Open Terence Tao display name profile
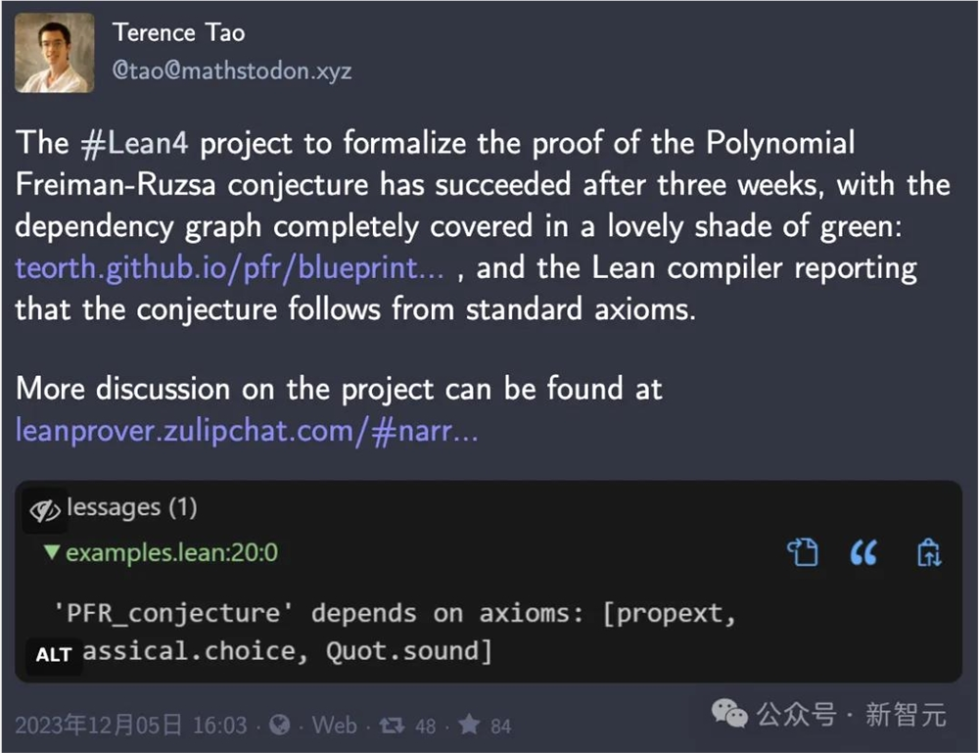This screenshot has height=753, width=979. click(x=179, y=32)
